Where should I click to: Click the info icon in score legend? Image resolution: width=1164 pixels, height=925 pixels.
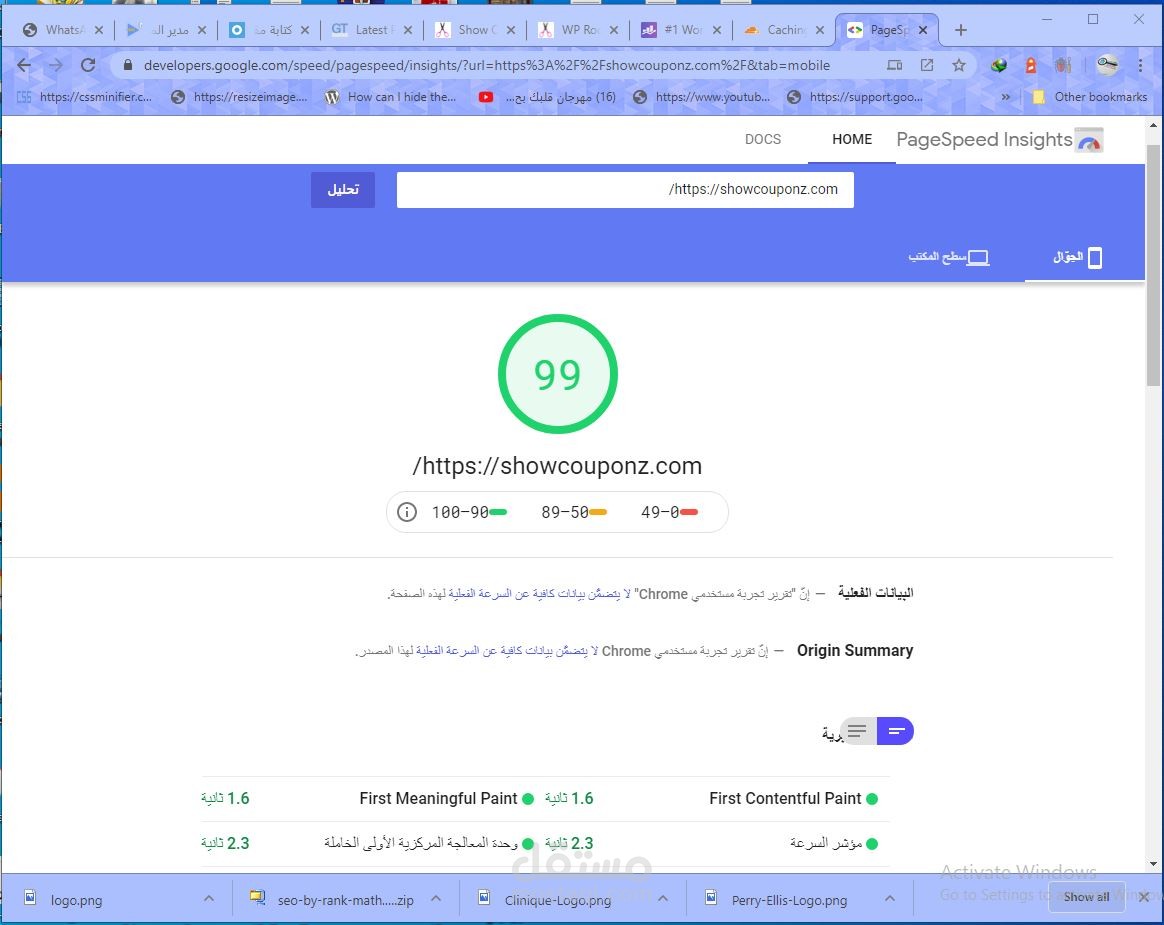(407, 512)
